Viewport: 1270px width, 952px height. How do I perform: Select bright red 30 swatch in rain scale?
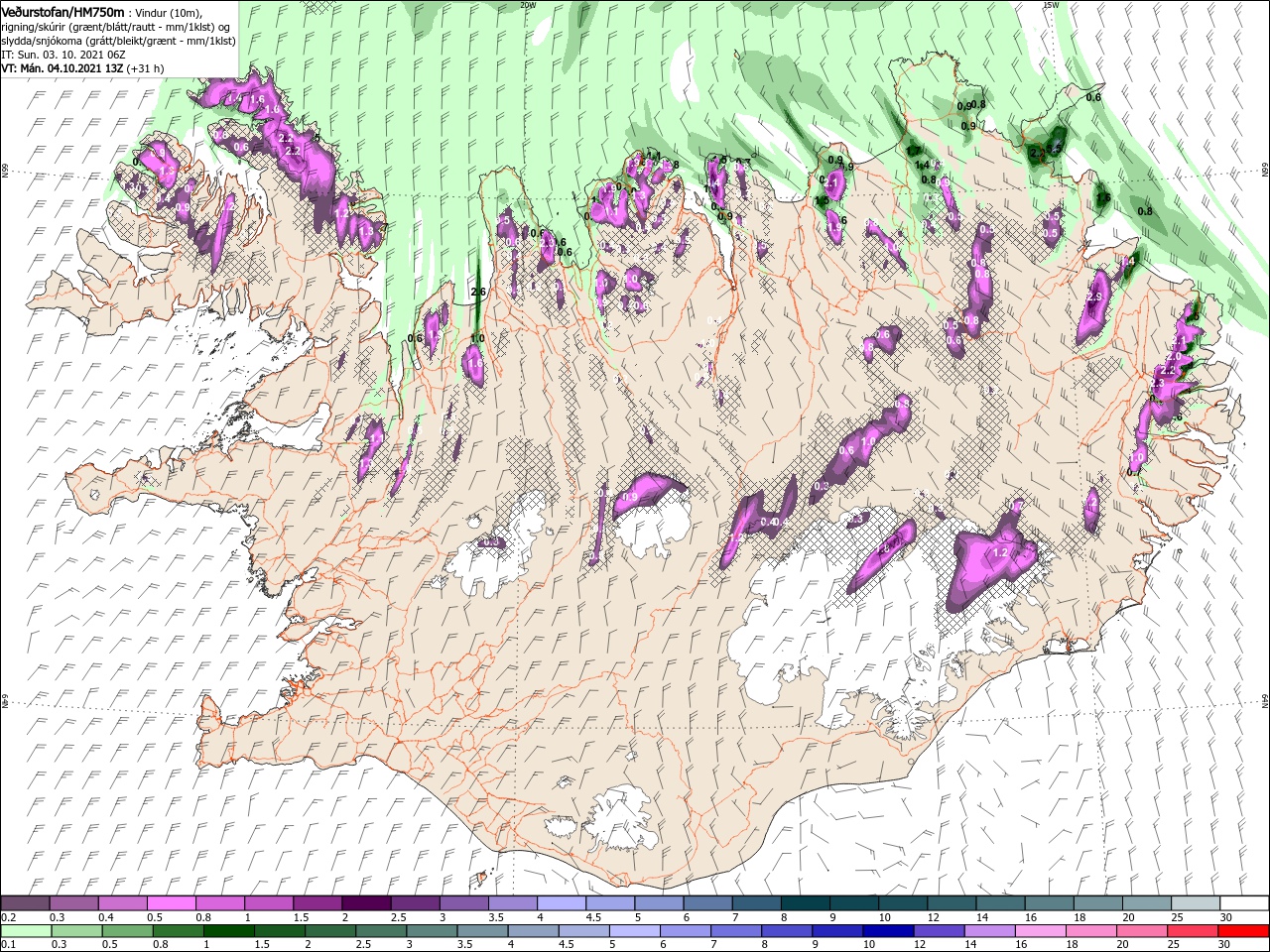(x=1243, y=931)
